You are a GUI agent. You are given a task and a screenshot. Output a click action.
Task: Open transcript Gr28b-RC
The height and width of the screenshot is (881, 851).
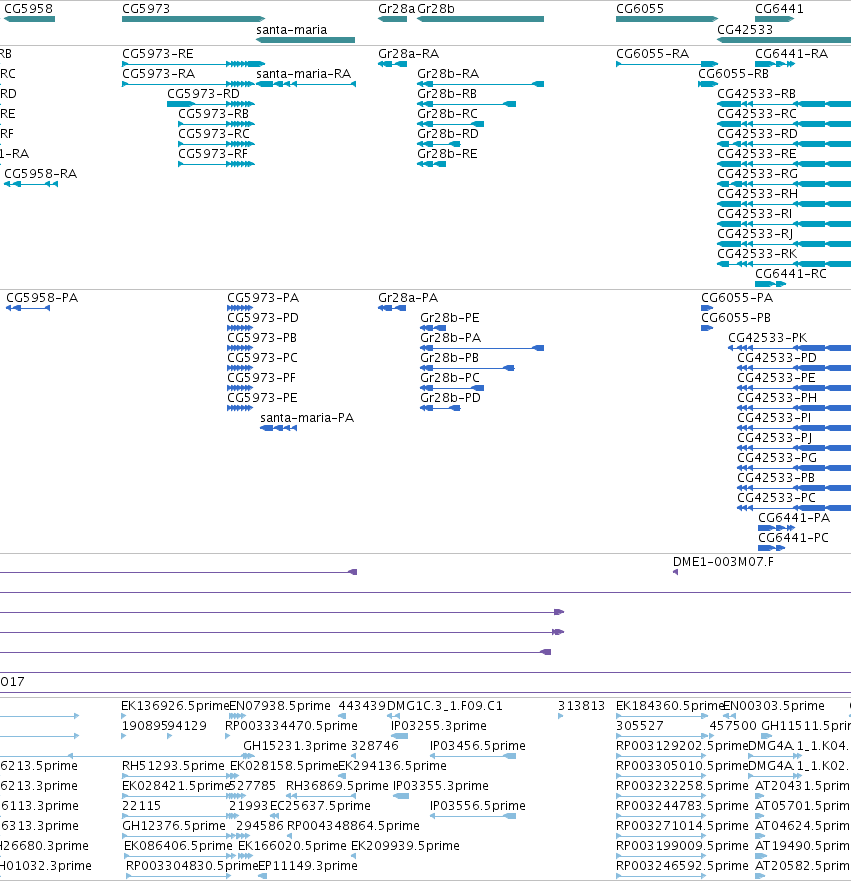pos(447,114)
